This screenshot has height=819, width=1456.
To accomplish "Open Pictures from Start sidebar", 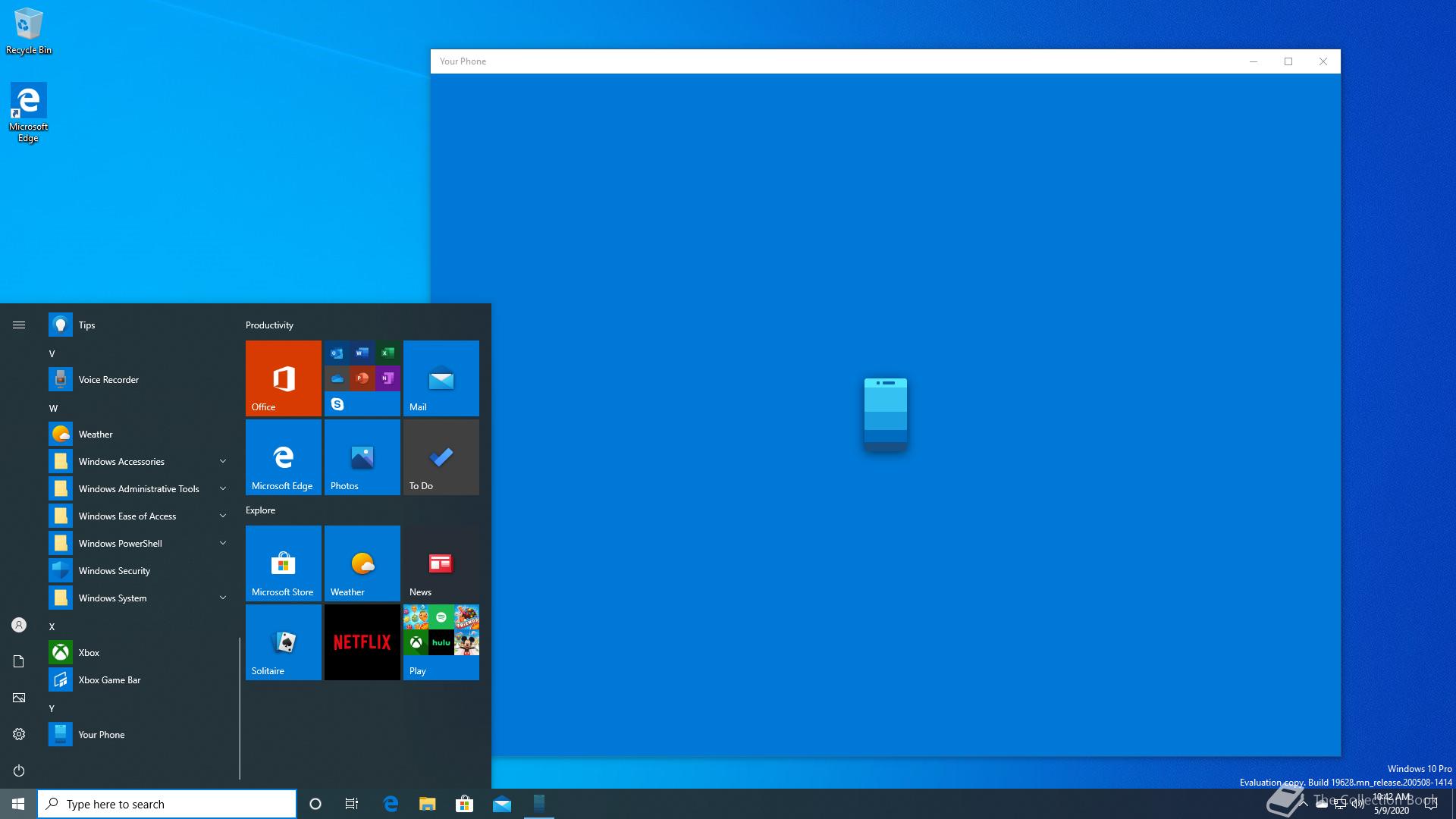I will pos(19,698).
